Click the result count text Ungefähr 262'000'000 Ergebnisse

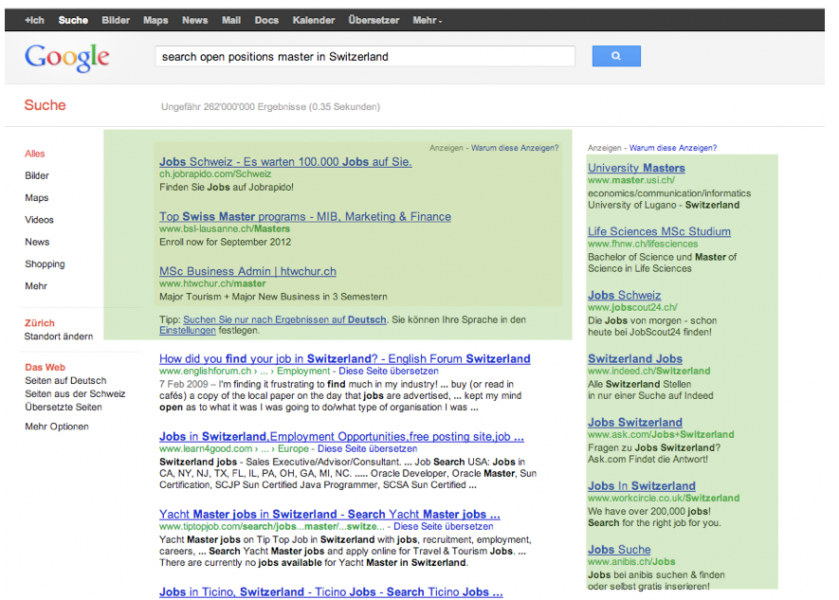click(271, 107)
